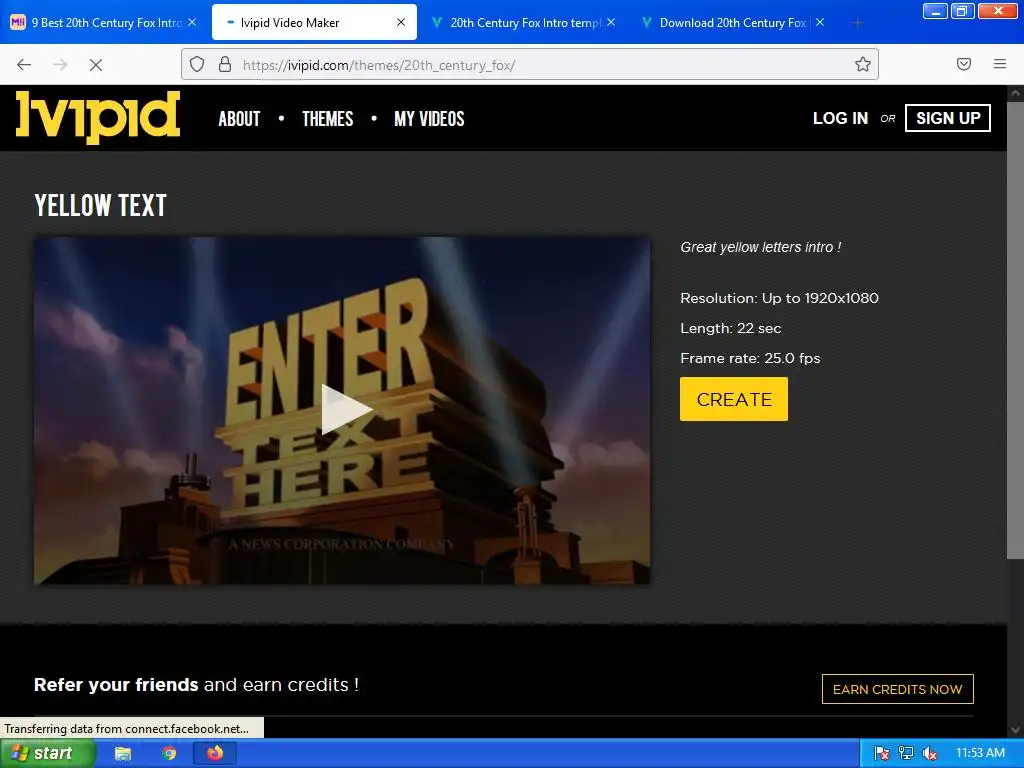Click the browser back arrow
The width and height of the screenshot is (1024, 768).
pos(24,65)
